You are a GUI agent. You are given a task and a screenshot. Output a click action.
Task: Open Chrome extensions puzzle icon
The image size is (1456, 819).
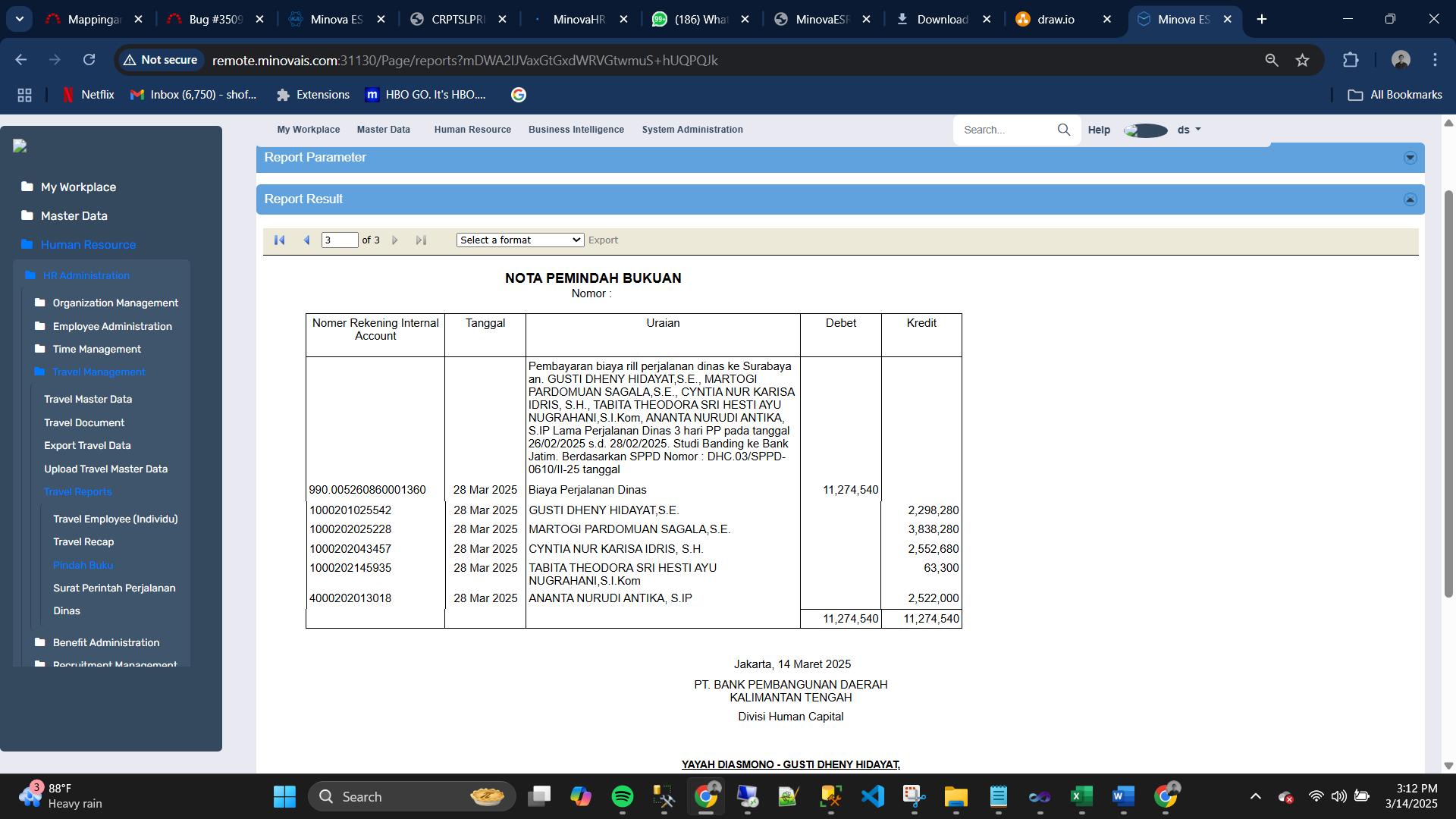[1351, 60]
